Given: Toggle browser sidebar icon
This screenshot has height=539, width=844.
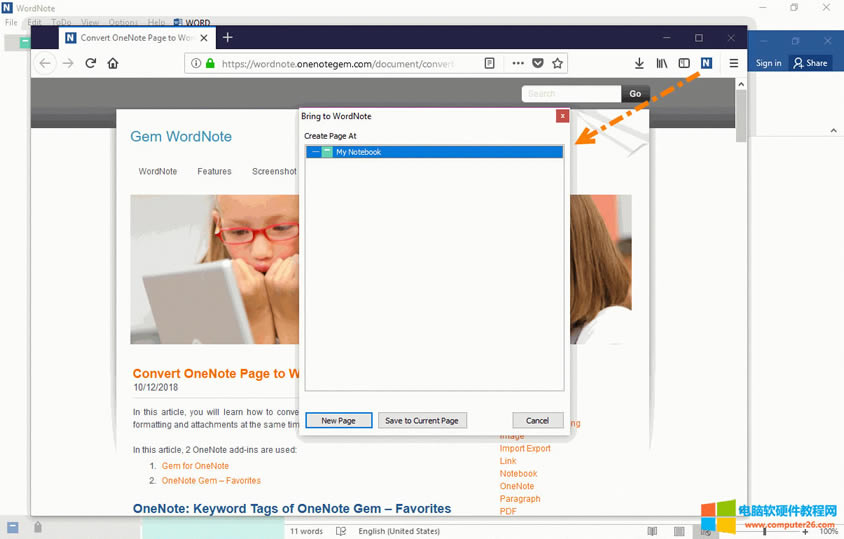Looking at the screenshot, I should tap(684, 64).
